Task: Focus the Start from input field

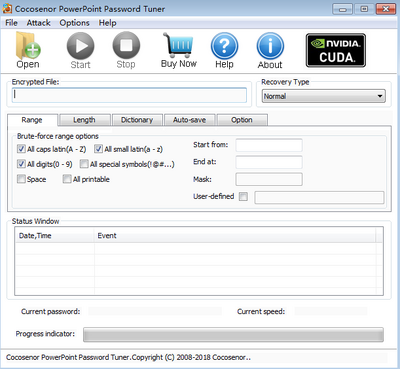Action: (269, 145)
